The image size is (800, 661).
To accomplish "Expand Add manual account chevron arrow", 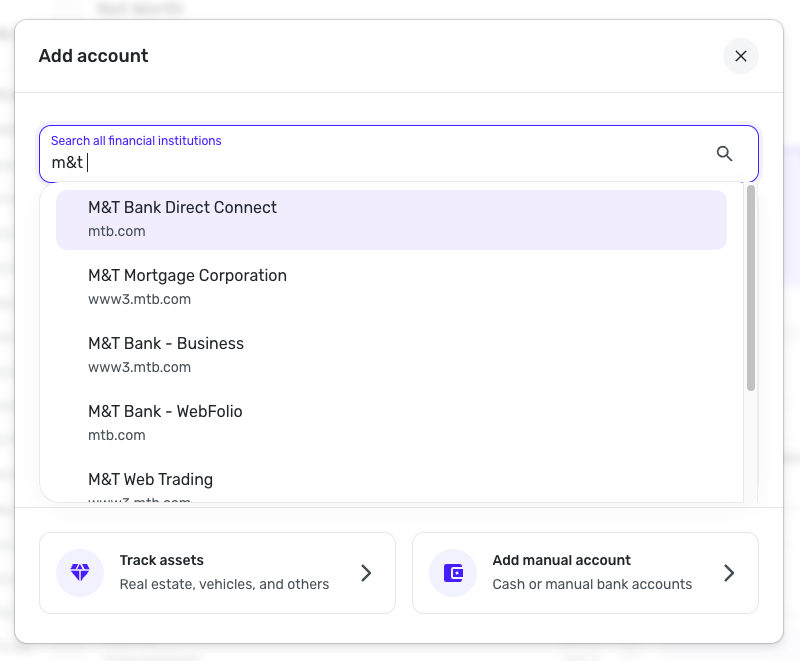I will (x=729, y=573).
